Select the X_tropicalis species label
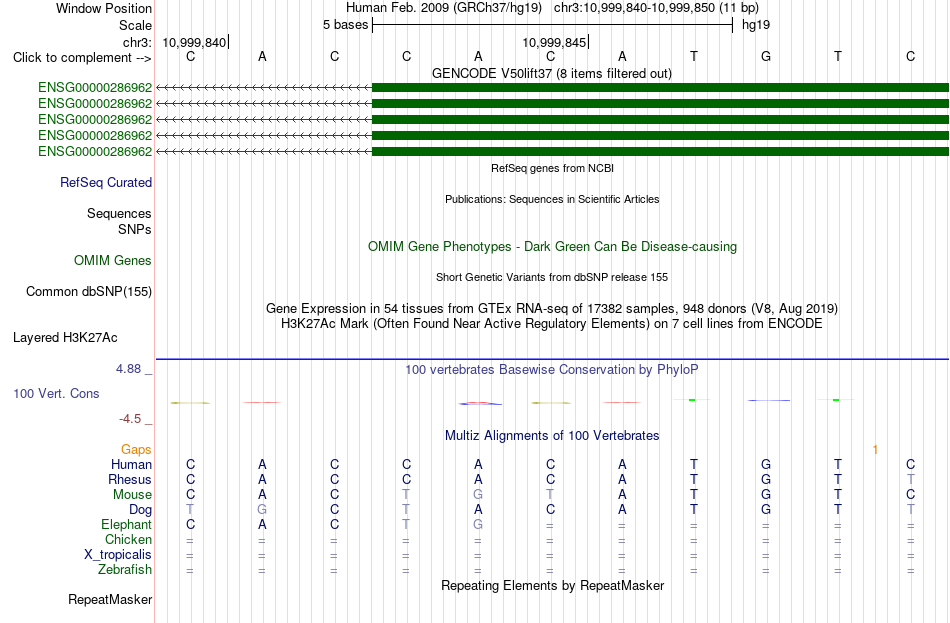 pyautogui.click(x=118, y=555)
